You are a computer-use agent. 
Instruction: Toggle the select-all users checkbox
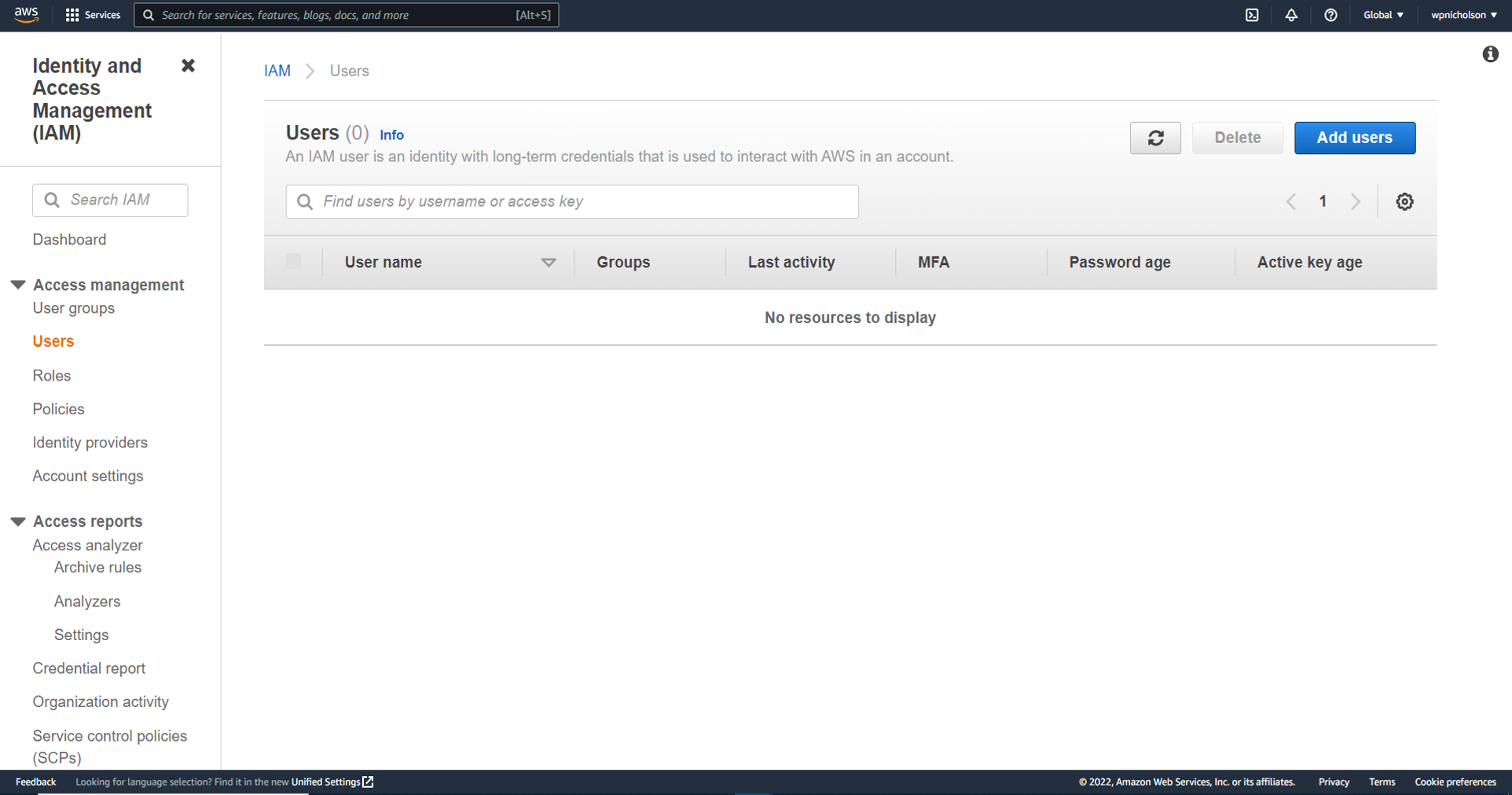click(x=293, y=262)
